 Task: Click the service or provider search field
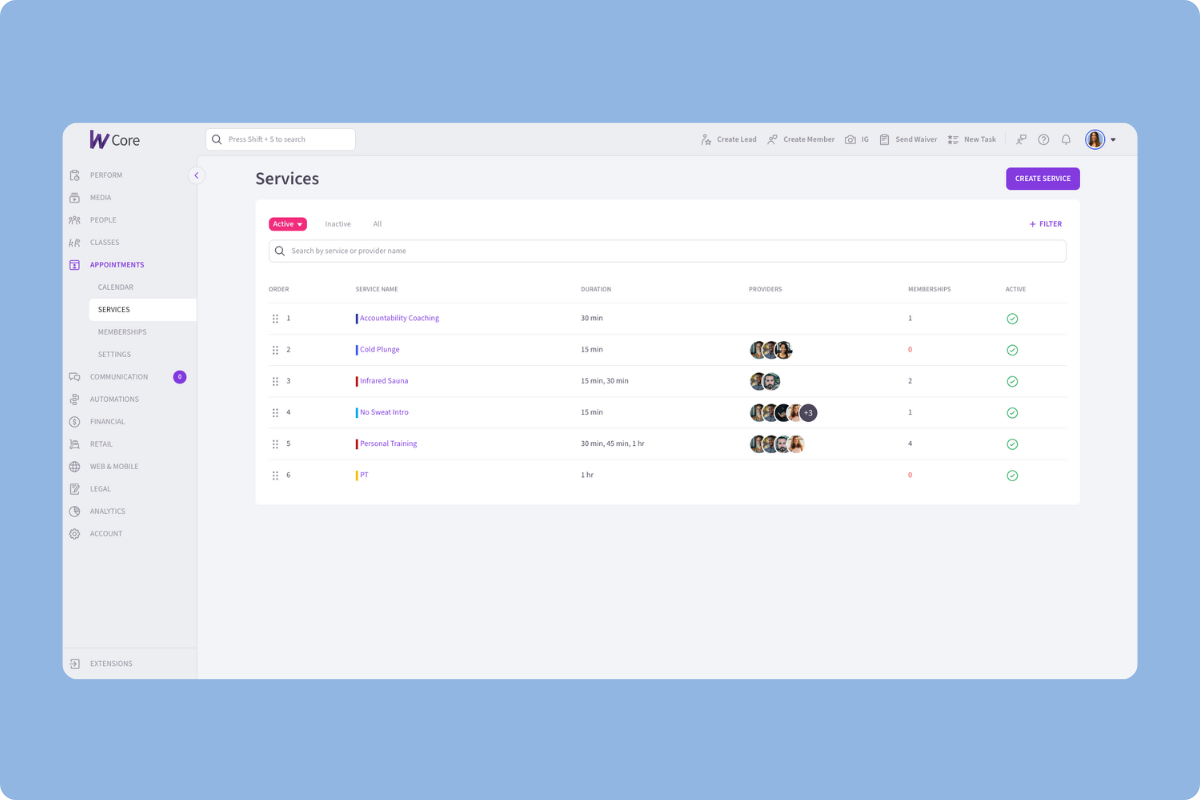(667, 251)
